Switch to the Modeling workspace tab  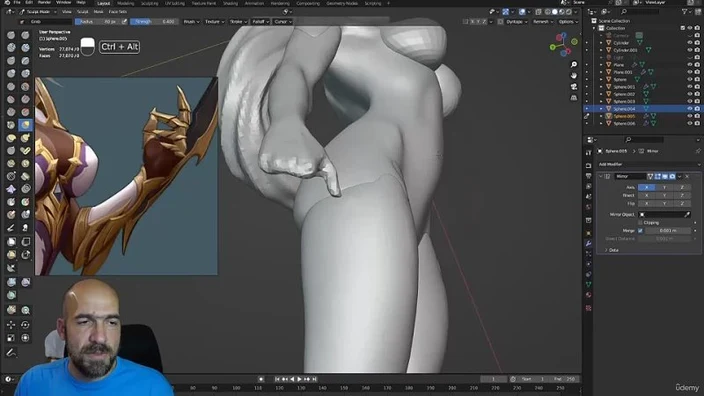click(125, 3)
